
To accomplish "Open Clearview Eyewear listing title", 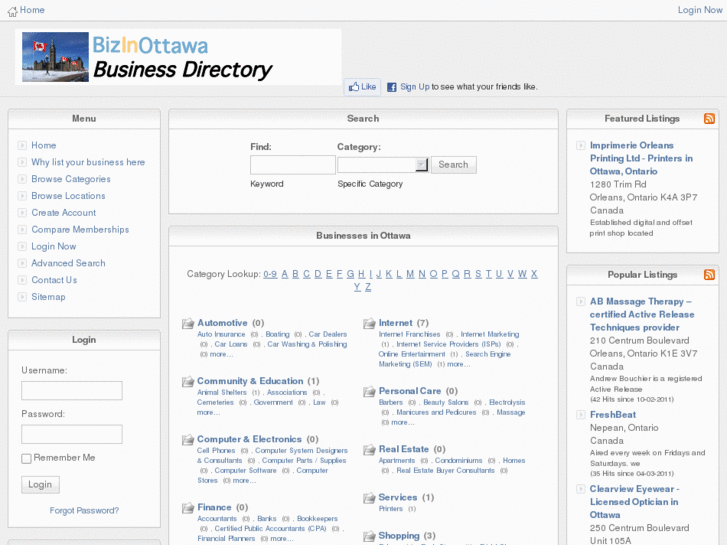I will tap(634, 502).
